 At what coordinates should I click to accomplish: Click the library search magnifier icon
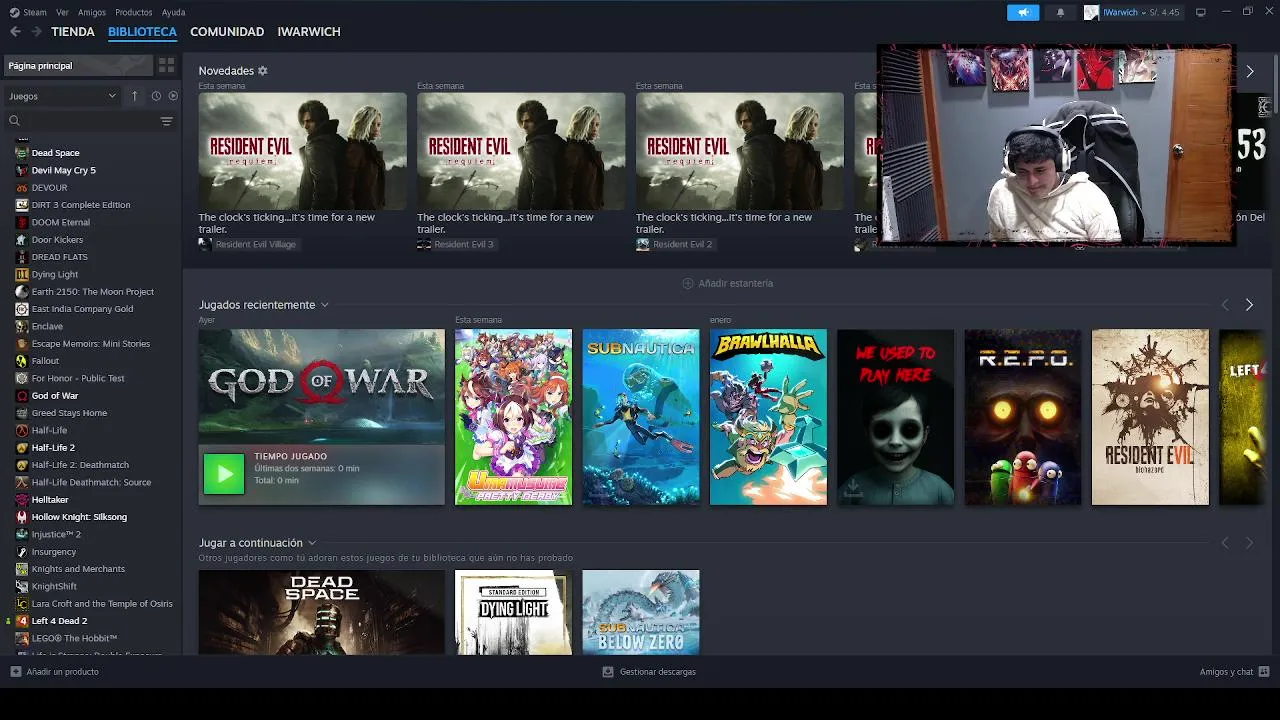tap(14, 121)
